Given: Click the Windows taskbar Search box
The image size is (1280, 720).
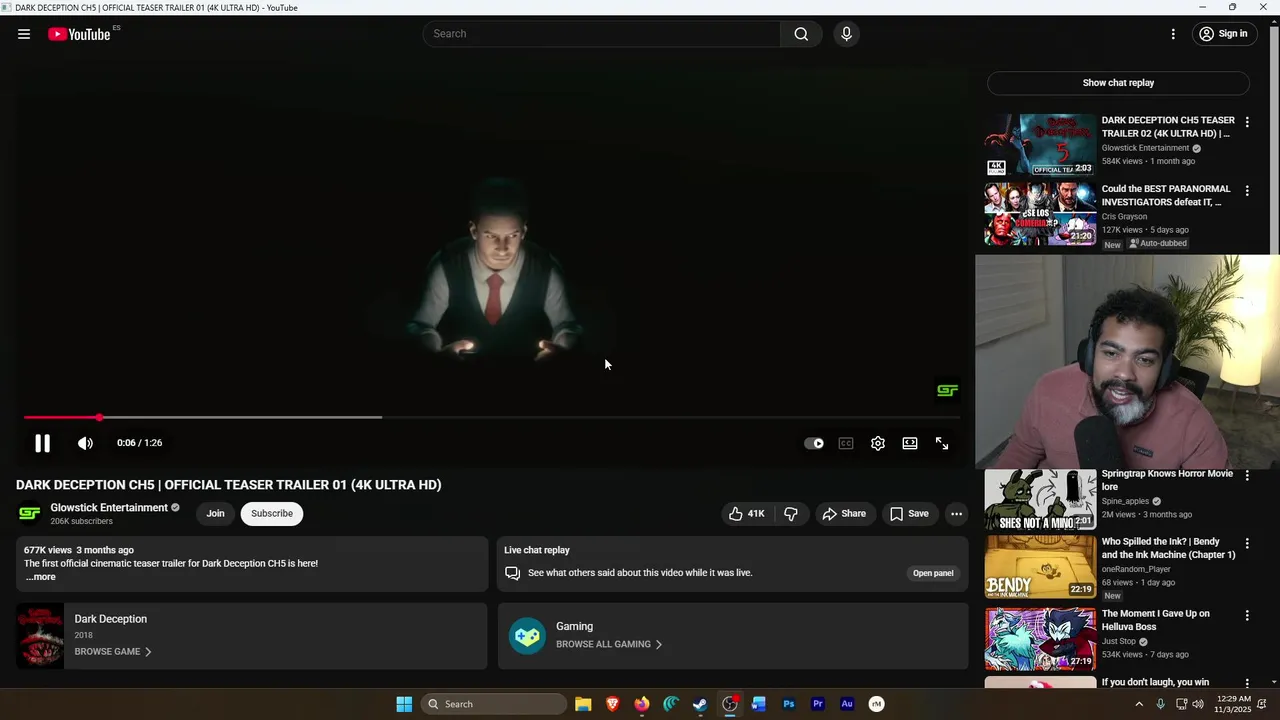Looking at the screenshot, I should tap(494, 704).
